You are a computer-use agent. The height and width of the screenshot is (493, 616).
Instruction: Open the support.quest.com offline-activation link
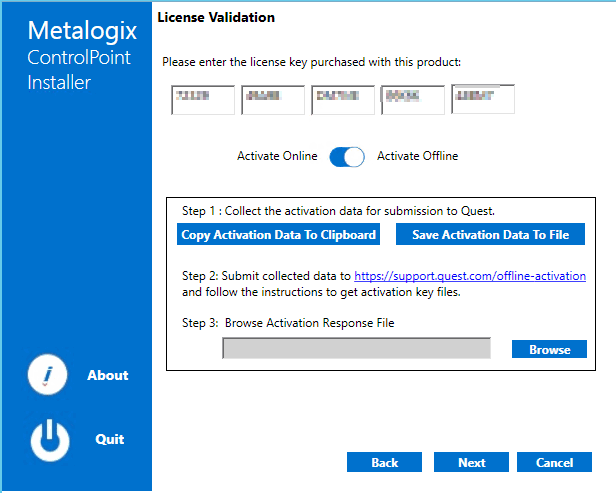point(470,275)
